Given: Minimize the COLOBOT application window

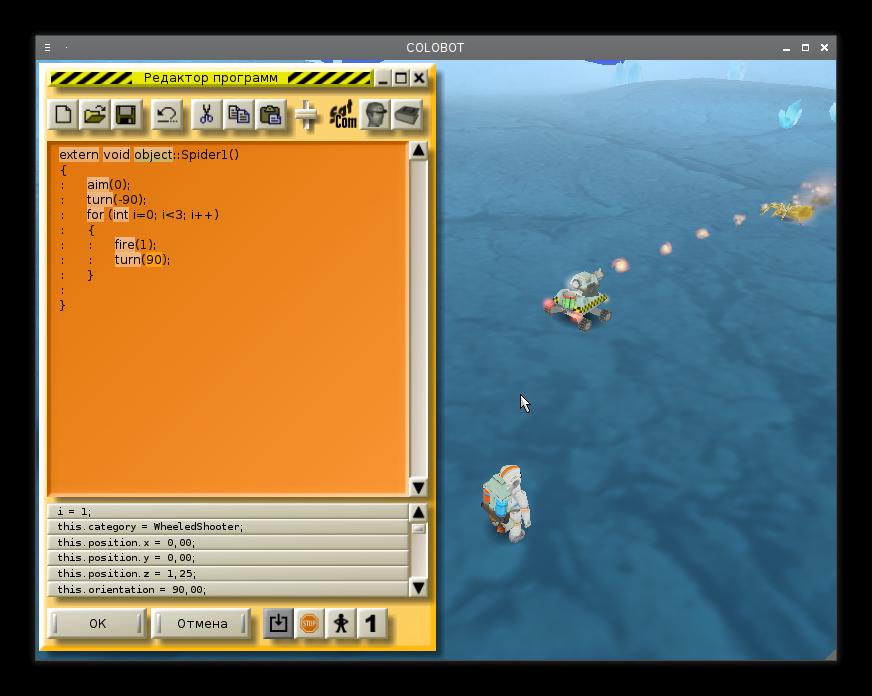Looking at the screenshot, I should [x=786, y=48].
